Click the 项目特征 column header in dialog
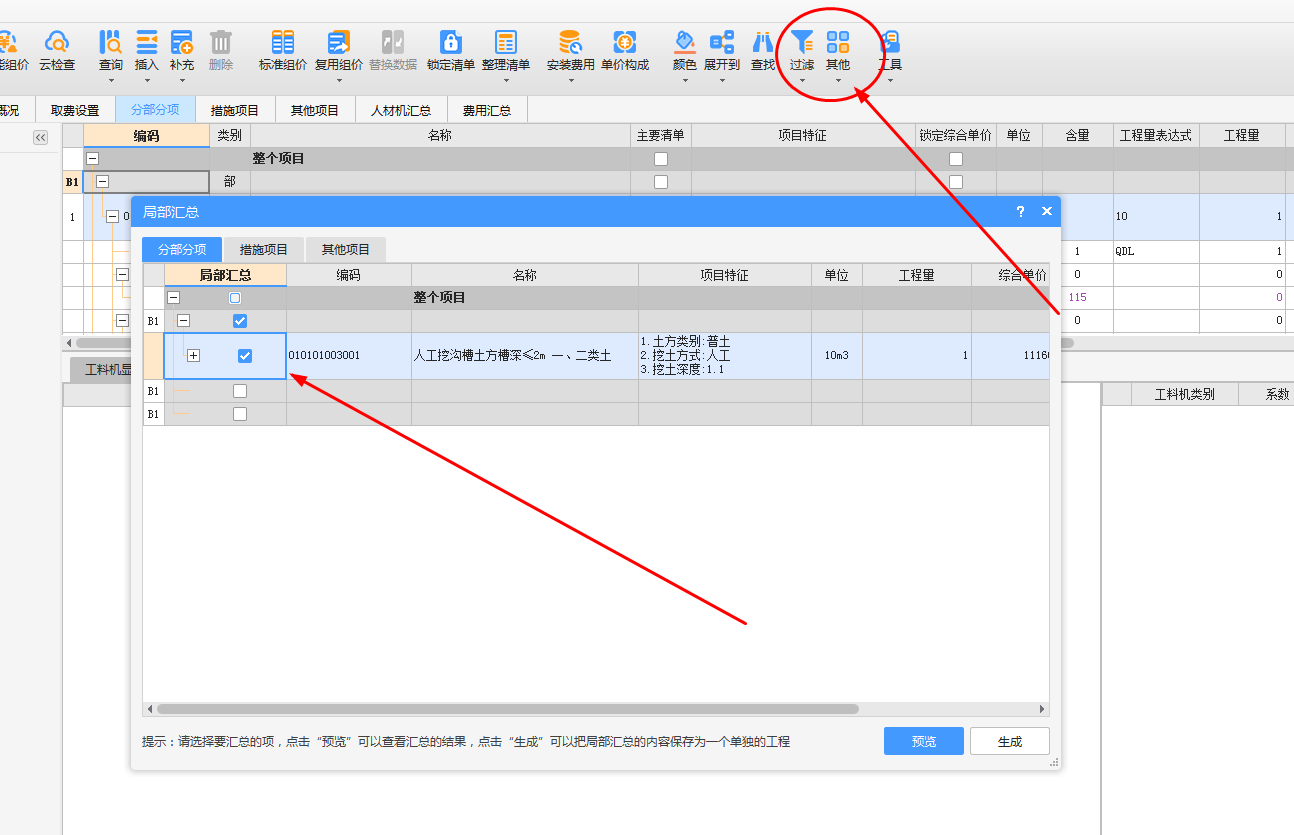This screenshot has width=1294, height=835. tap(724, 275)
